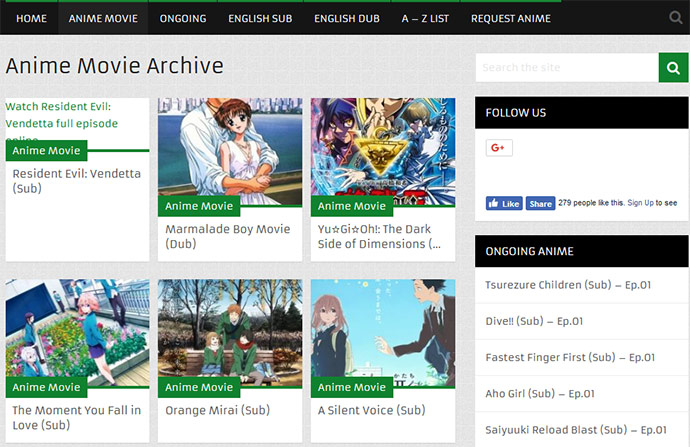Open the REQUEST ANIME menu item
690x447 pixels.
tap(510, 18)
